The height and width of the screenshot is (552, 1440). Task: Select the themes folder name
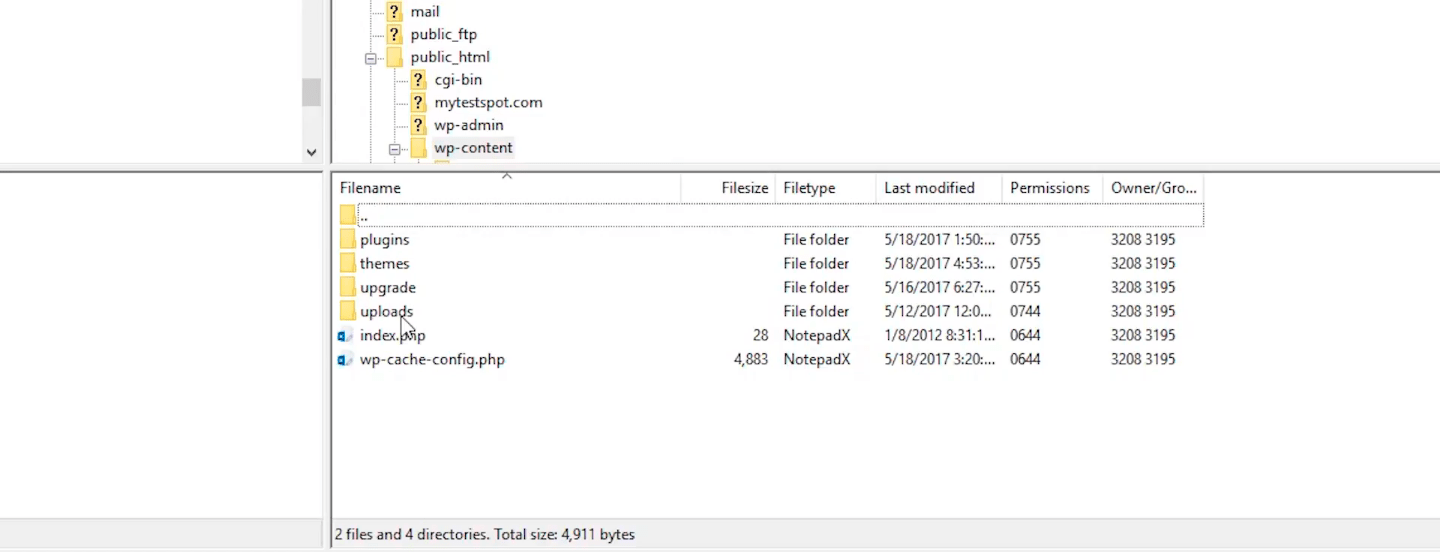[385, 264]
